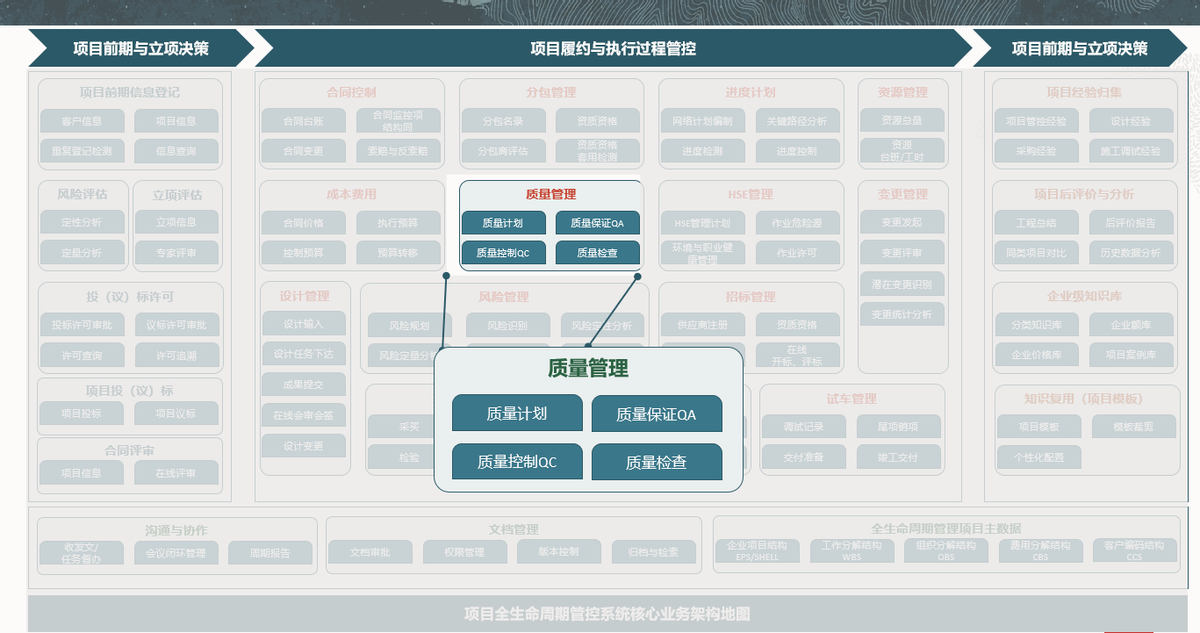
Task: Select 变更统计分析 under 变更管理
Action: pos(902,314)
